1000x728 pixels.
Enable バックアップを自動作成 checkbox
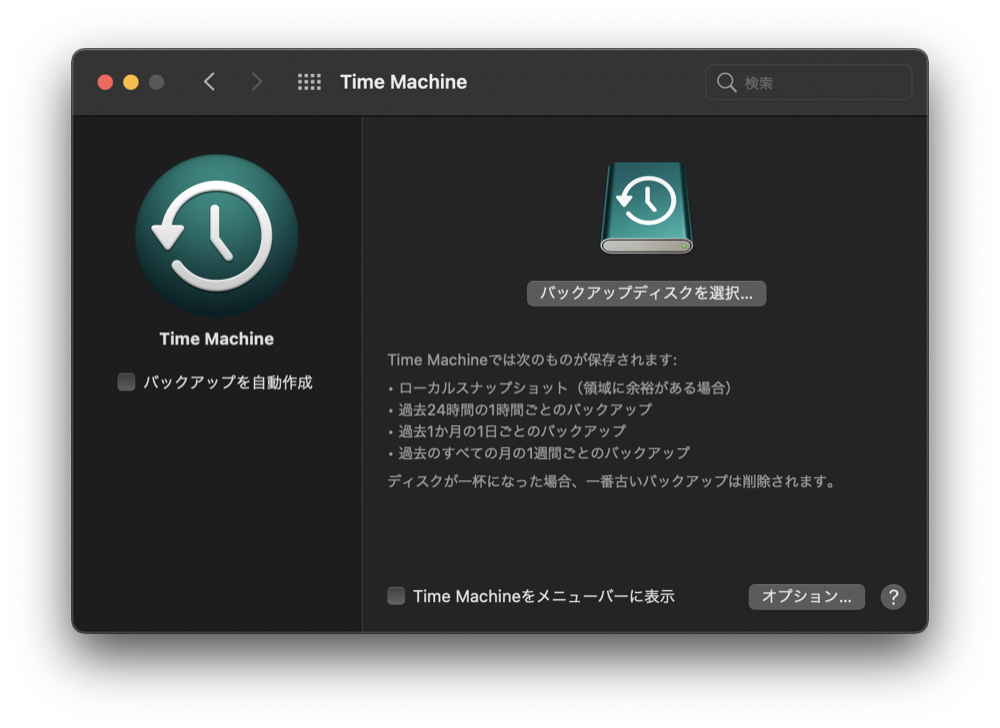[x=126, y=382]
